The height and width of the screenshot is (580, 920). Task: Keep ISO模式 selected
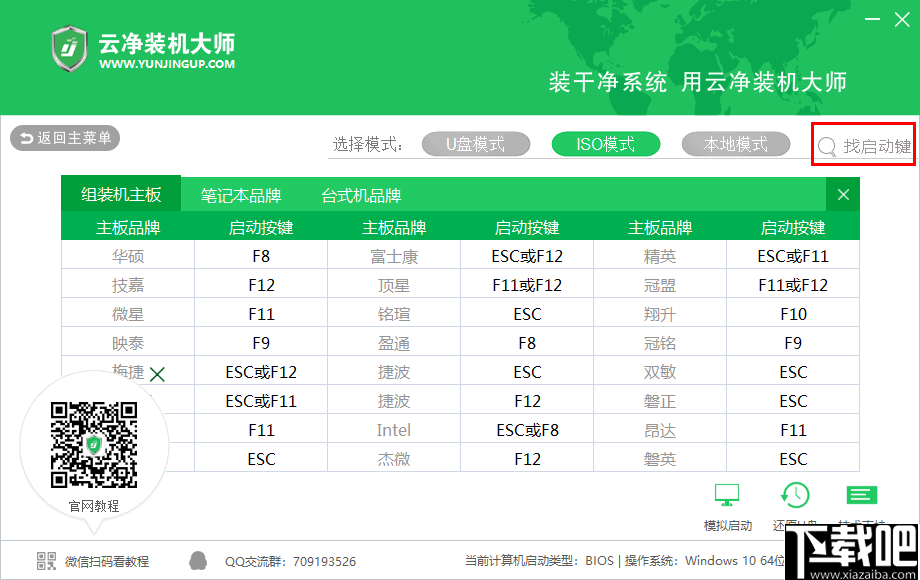(605, 144)
